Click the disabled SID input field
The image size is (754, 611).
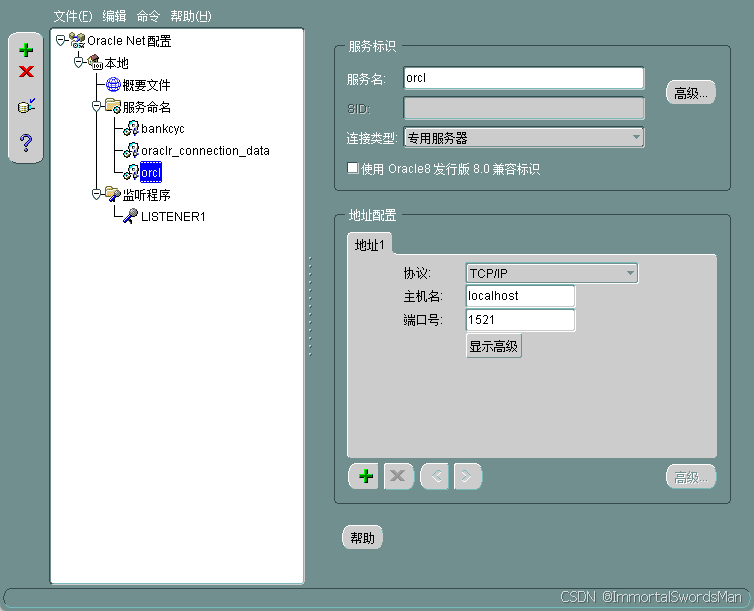[524, 108]
